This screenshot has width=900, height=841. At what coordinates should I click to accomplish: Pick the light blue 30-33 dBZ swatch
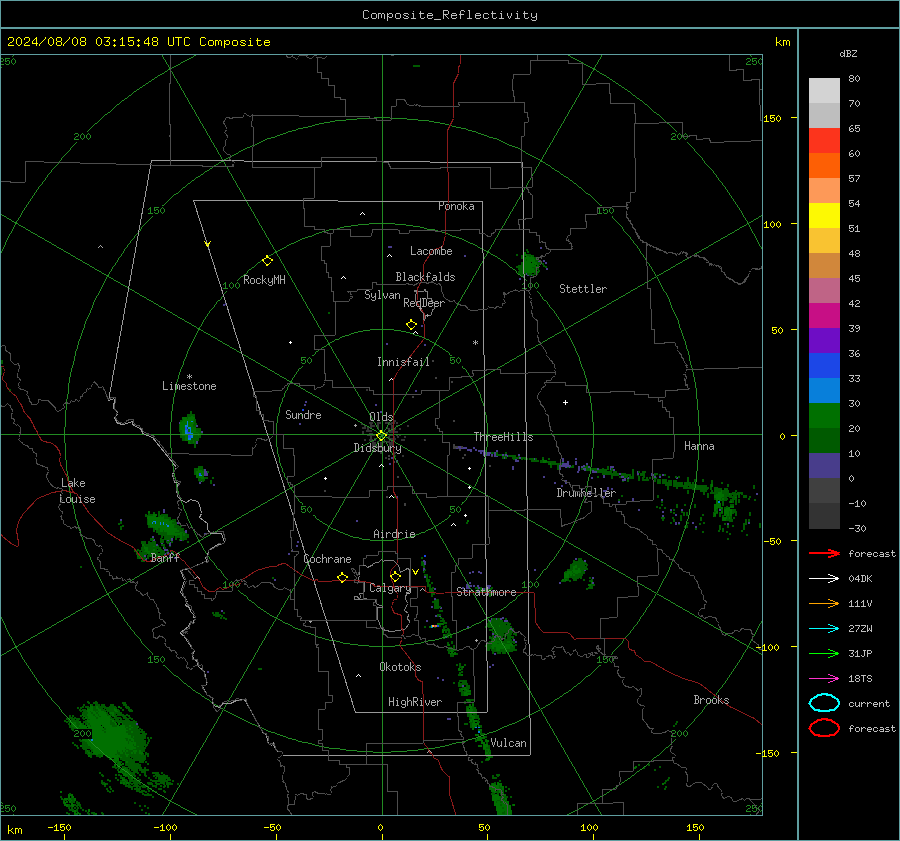(824, 391)
